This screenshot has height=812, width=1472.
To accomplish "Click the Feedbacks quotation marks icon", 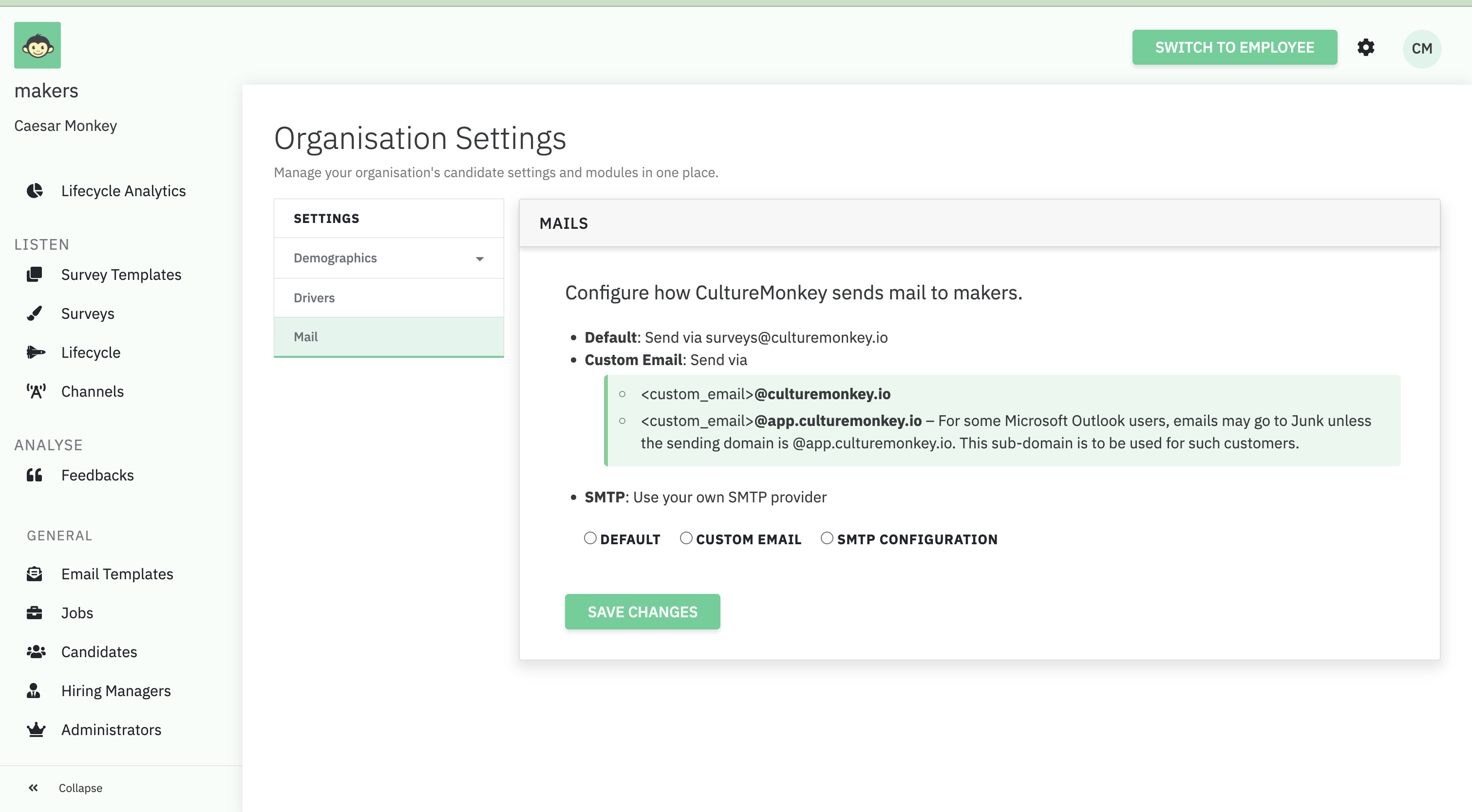I will point(34,475).
